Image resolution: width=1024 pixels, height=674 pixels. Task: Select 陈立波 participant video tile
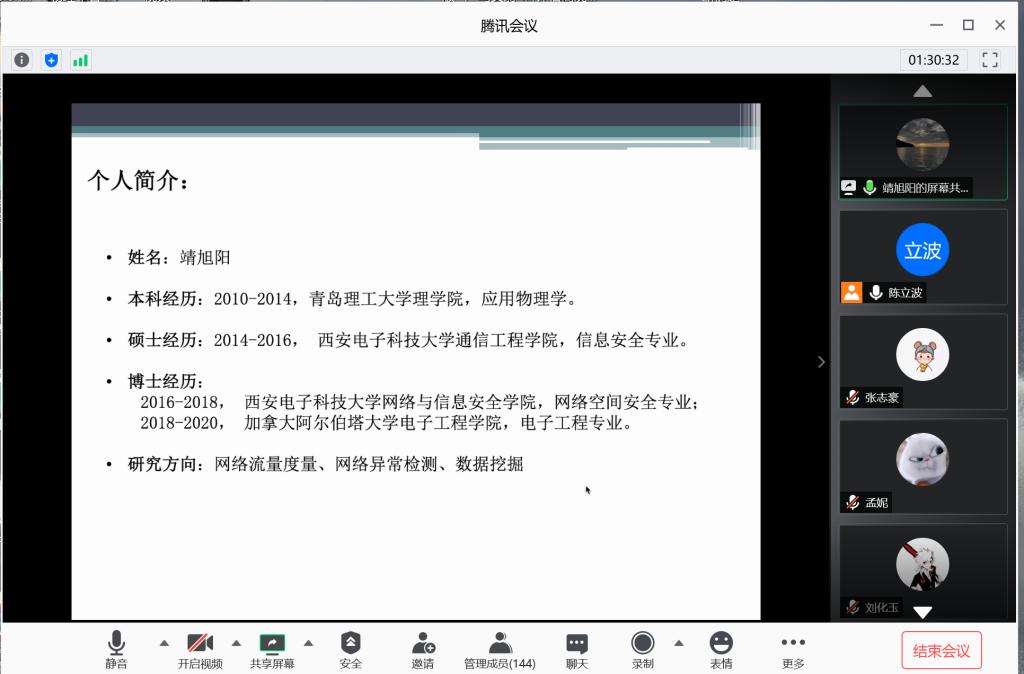(x=922, y=256)
